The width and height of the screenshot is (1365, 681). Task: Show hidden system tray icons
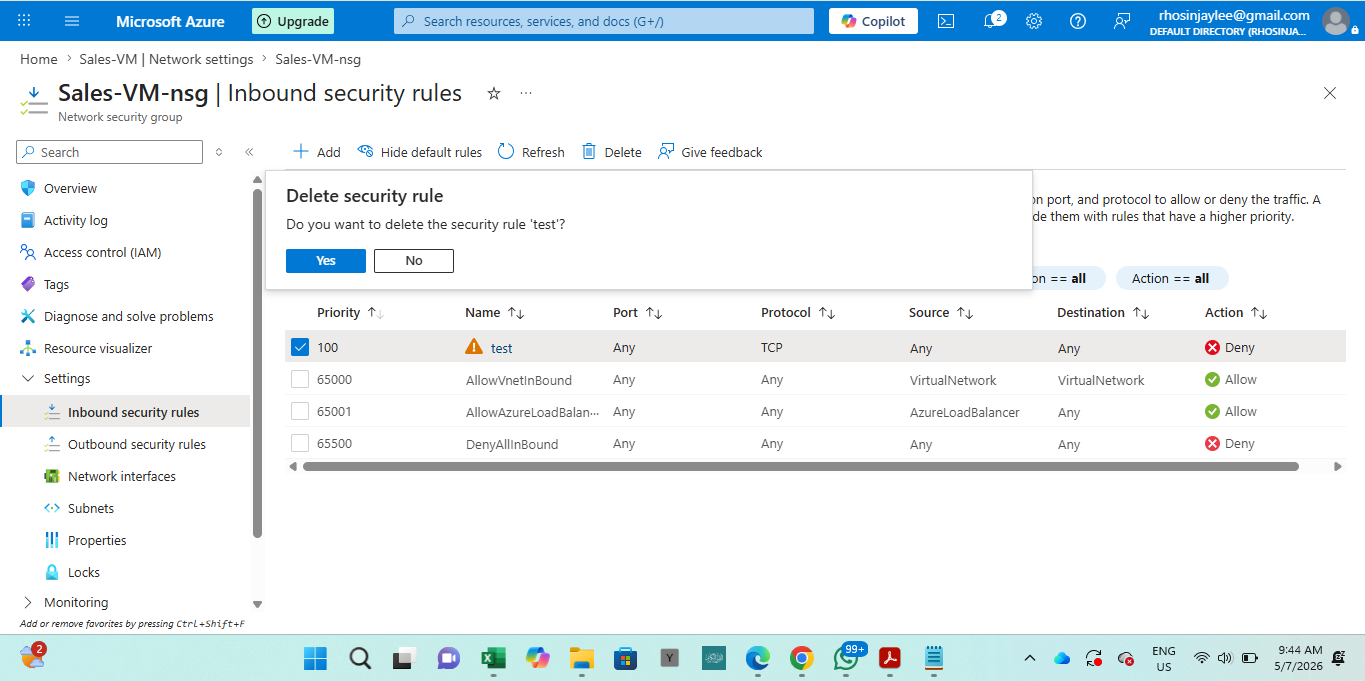1030,658
